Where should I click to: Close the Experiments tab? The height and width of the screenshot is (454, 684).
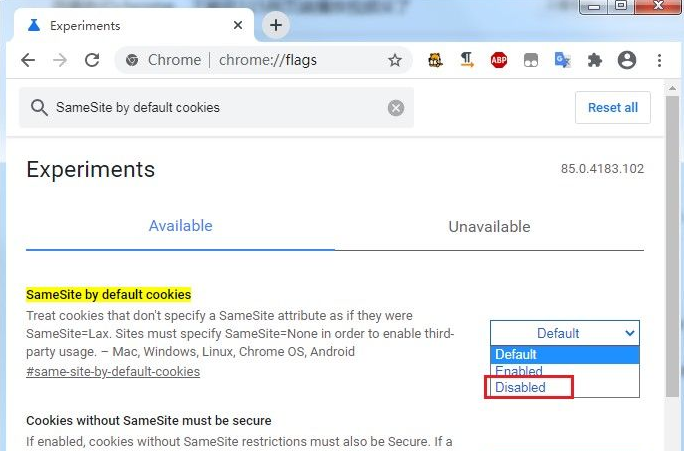tap(238, 25)
